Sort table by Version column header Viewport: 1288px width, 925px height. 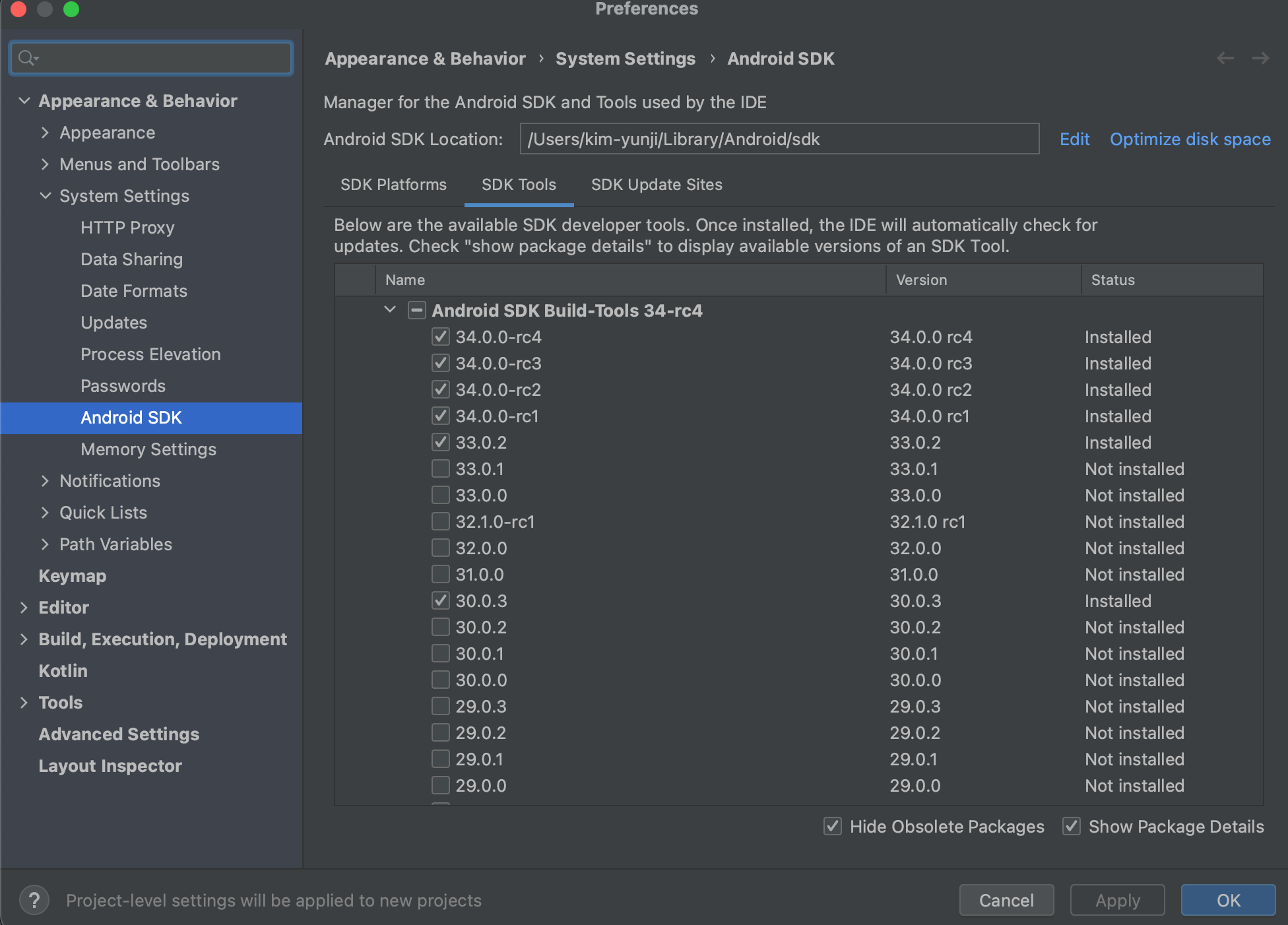tap(983, 280)
